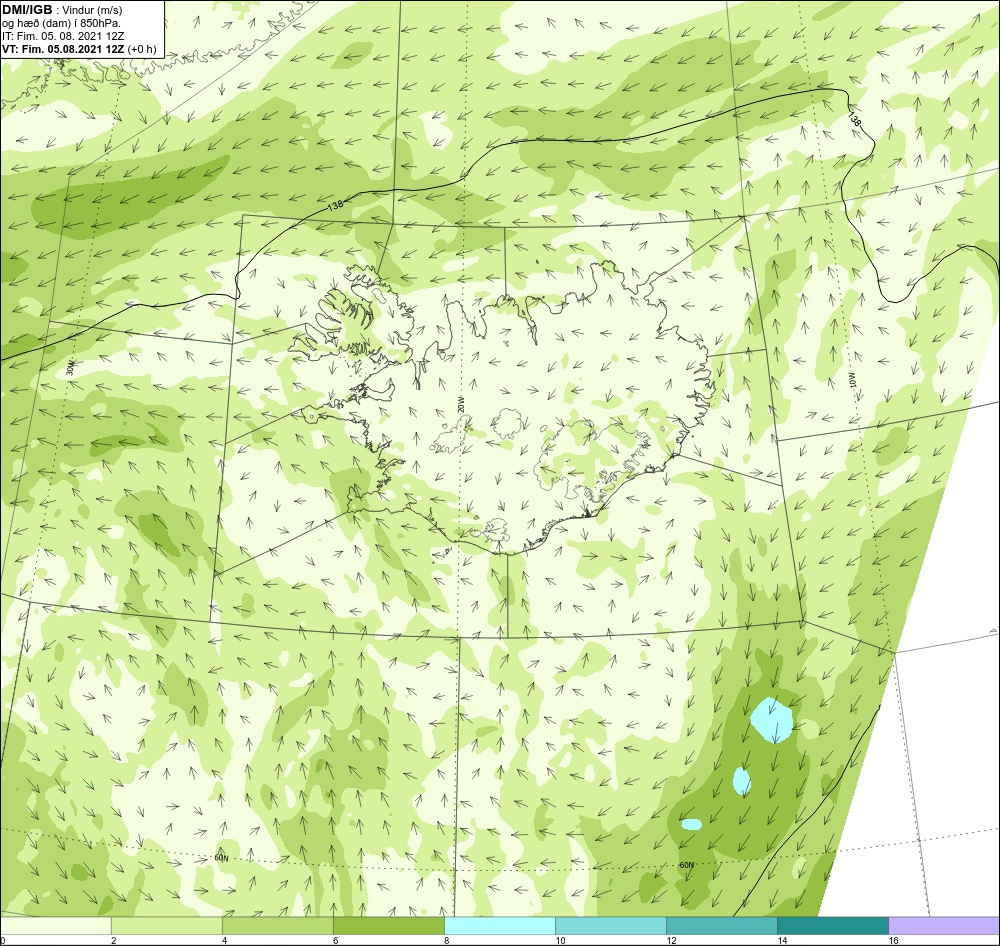
Task: Choose the purple legend swatch above 16 m/s
Action: [x=944, y=926]
